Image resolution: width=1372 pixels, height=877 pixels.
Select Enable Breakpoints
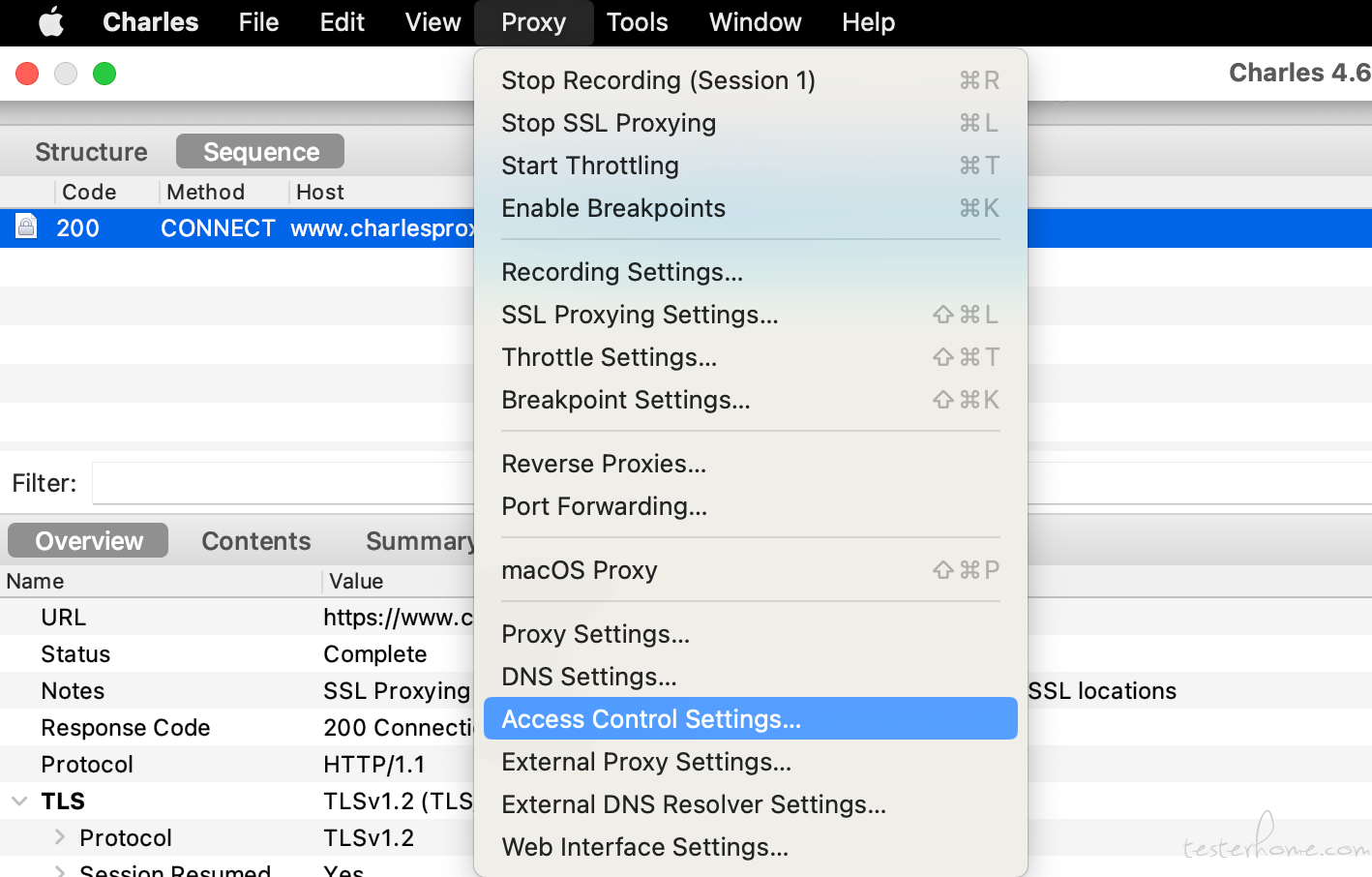point(750,208)
